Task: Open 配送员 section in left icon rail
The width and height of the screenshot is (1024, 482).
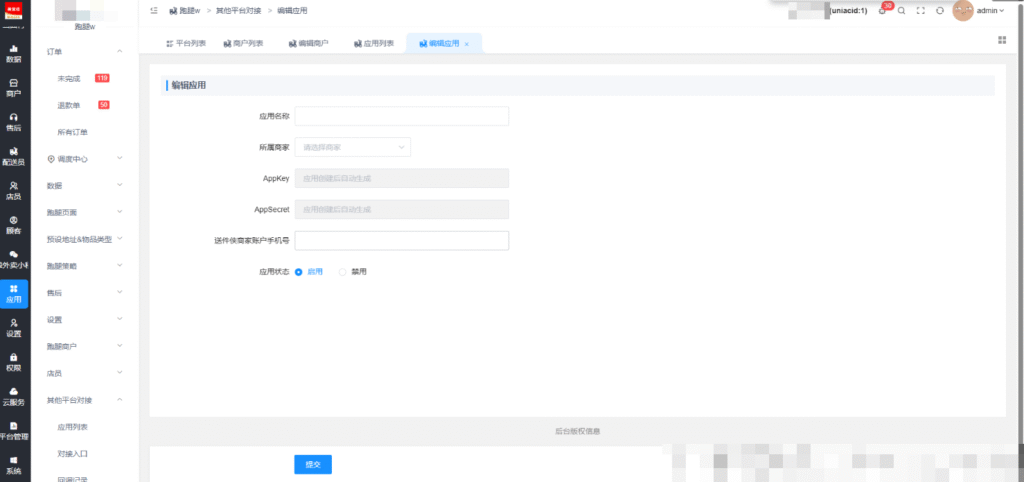Action: (13, 155)
